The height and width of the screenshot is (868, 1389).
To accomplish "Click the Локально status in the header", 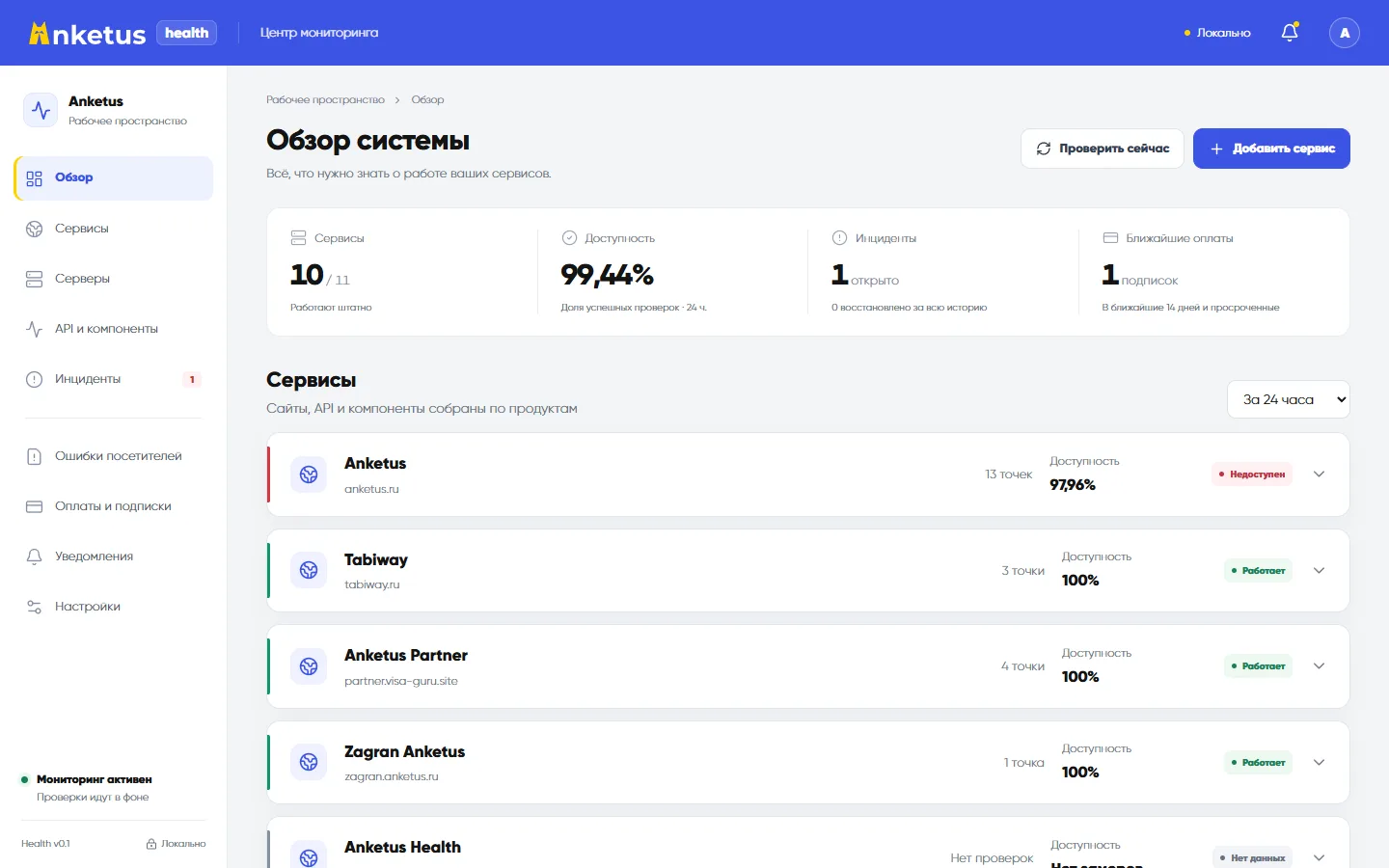I will 1217,33.
